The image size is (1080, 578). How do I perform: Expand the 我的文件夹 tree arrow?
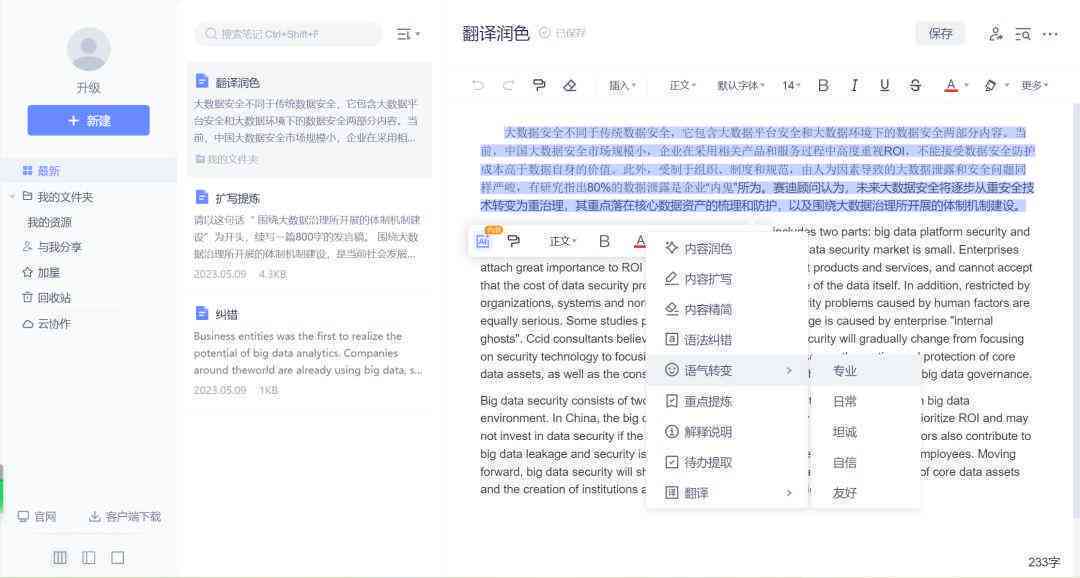pyautogui.click(x=12, y=197)
